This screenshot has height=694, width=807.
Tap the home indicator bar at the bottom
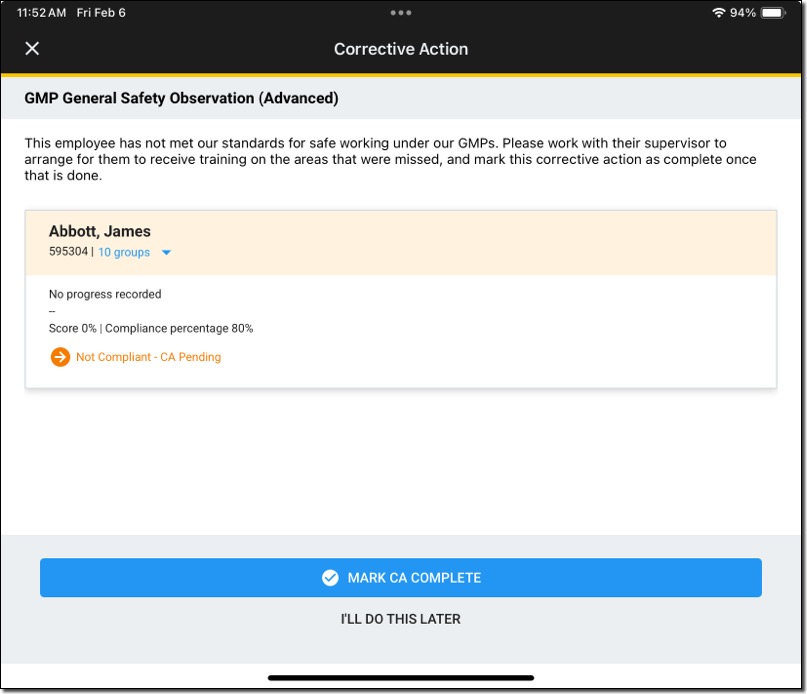[x=401, y=678]
